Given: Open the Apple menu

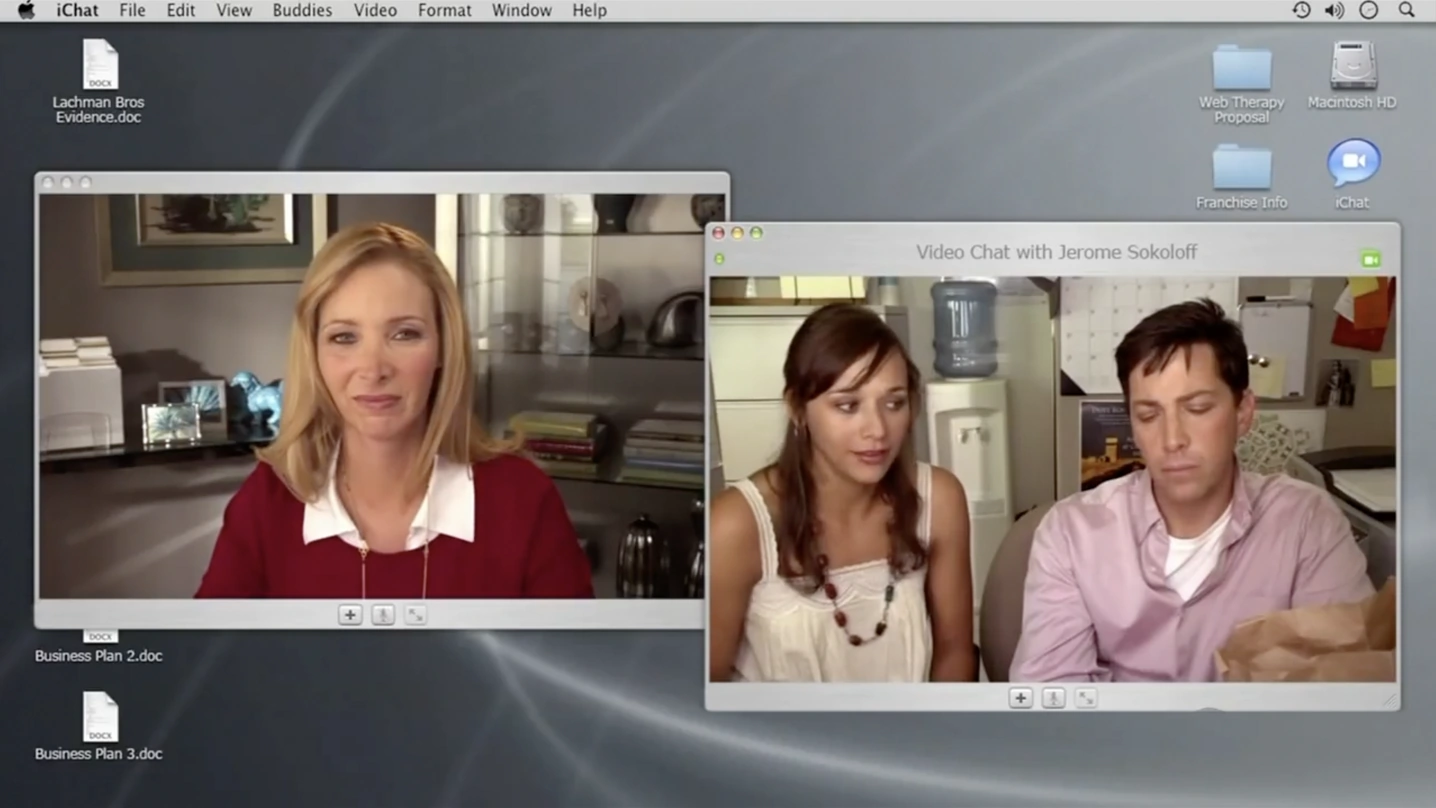Looking at the screenshot, I should click(x=26, y=10).
